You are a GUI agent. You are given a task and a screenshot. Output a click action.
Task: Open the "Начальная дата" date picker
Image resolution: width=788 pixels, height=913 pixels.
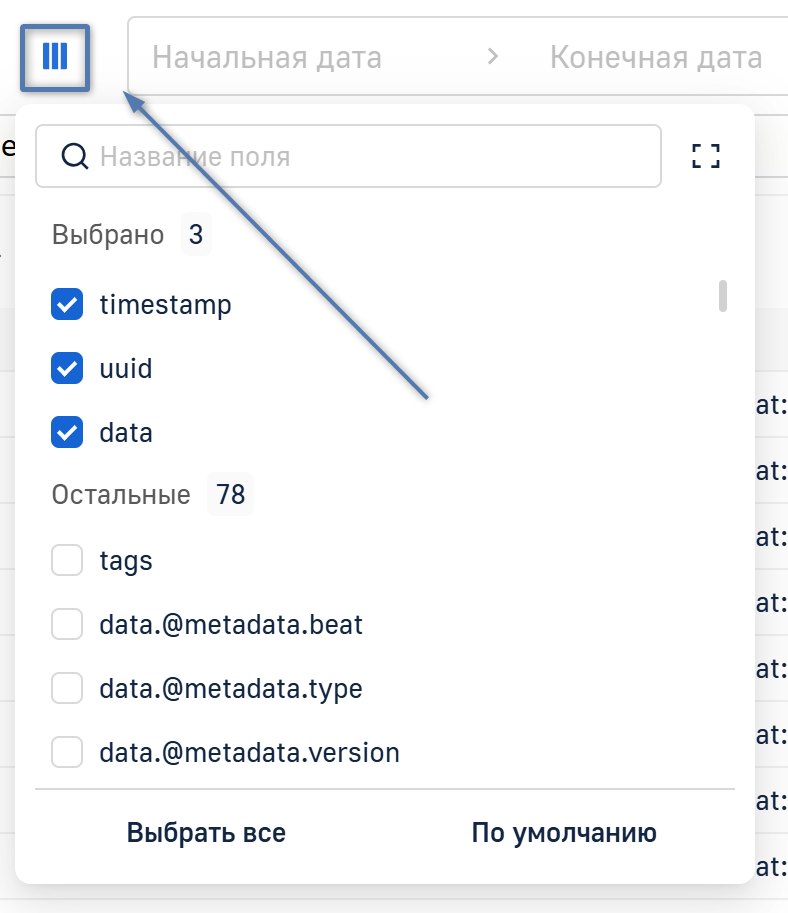267,57
